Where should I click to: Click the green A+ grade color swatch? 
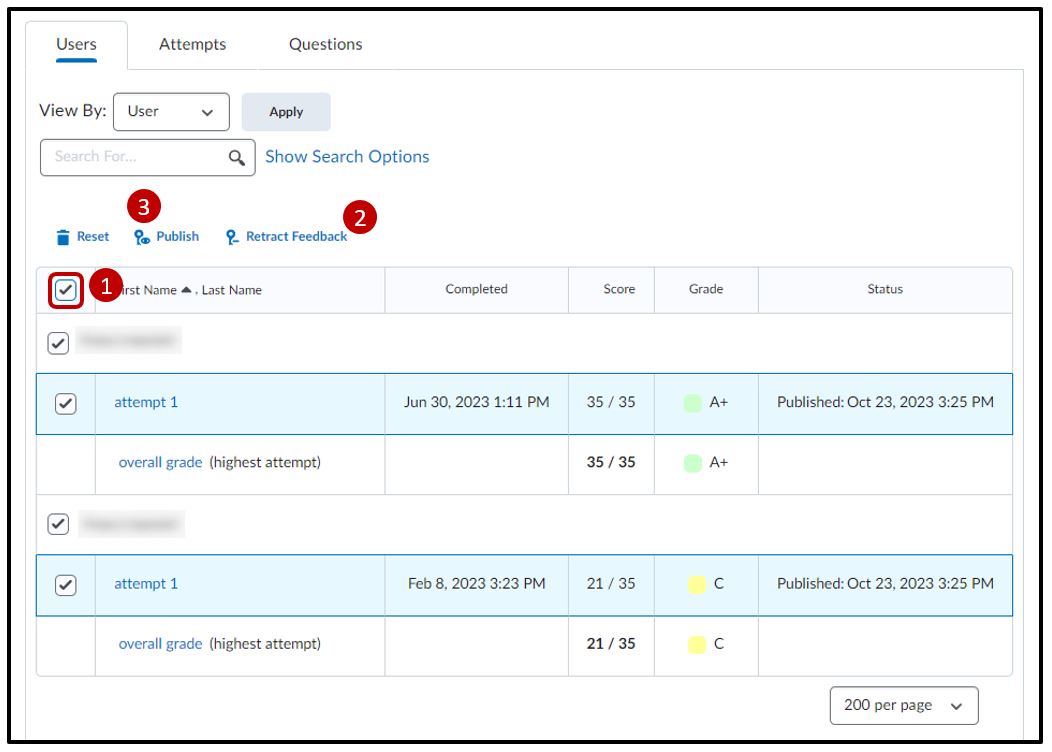click(692, 403)
